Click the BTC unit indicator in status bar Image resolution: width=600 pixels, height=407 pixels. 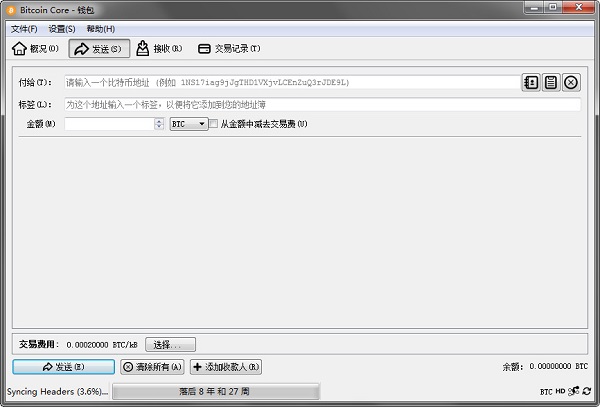pyautogui.click(x=546, y=391)
